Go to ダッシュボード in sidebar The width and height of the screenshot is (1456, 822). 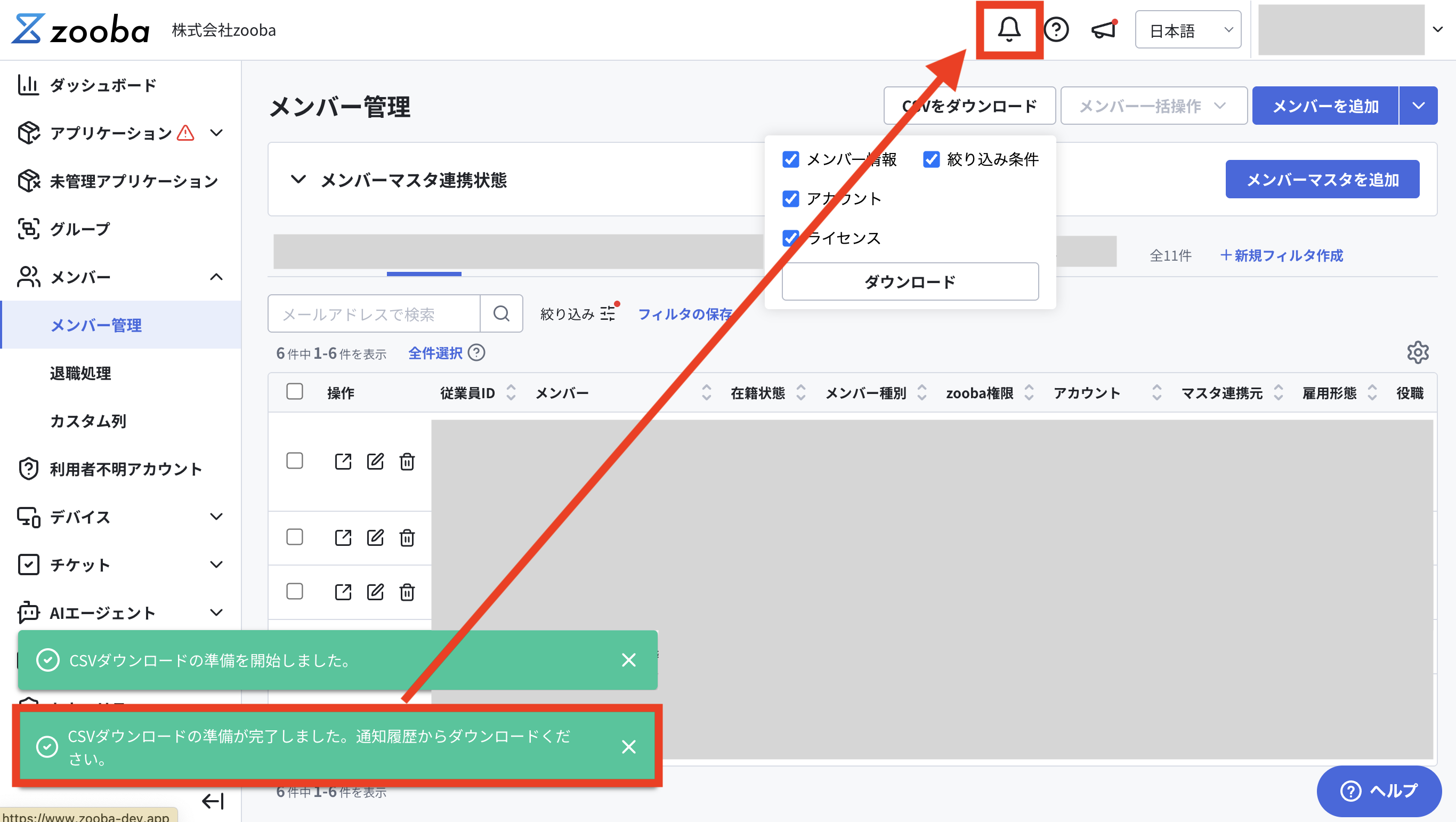120,85
